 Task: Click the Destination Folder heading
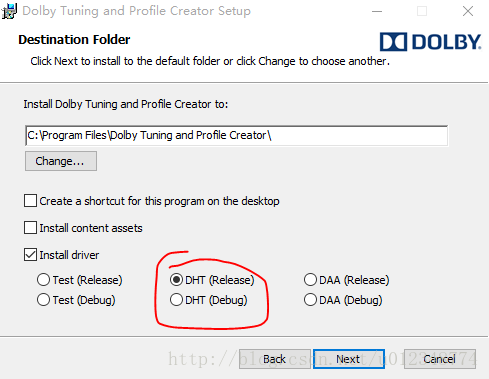click(74, 40)
